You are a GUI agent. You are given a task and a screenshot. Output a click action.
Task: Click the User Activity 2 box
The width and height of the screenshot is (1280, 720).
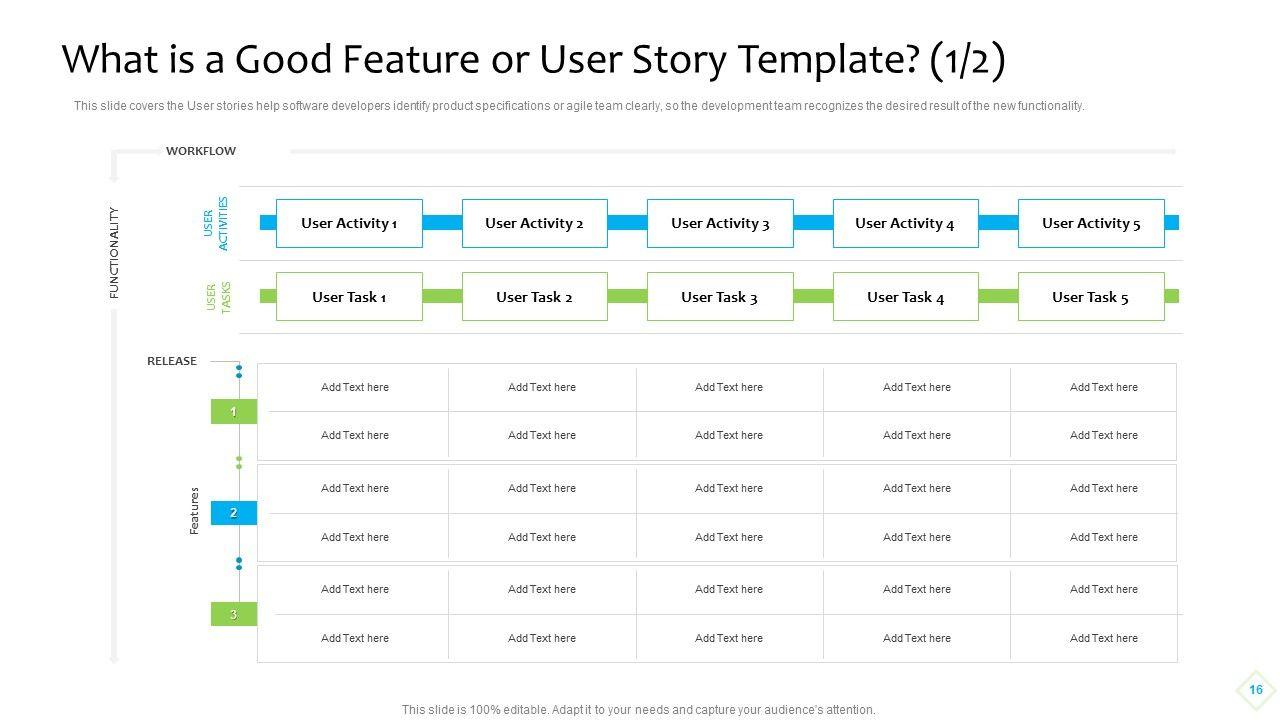click(x=534, y=223)
